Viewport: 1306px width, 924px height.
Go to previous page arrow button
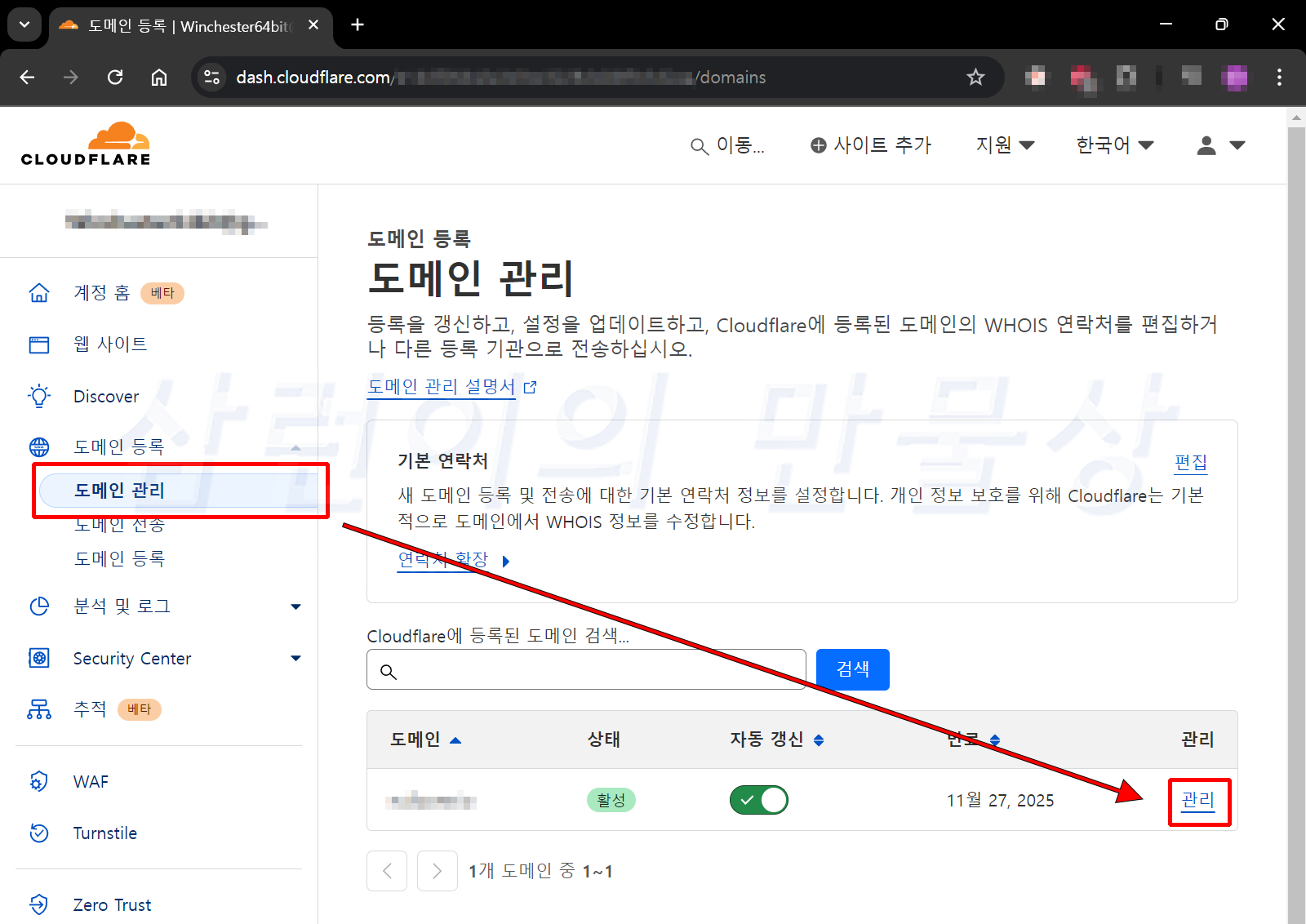point(387,871)
